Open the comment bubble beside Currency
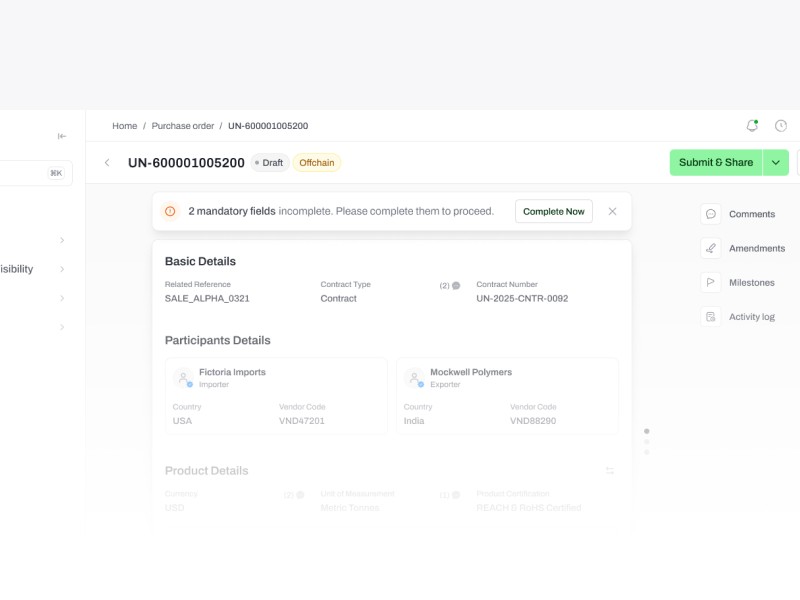The image size is (800, 600). [x=301, y=495]
